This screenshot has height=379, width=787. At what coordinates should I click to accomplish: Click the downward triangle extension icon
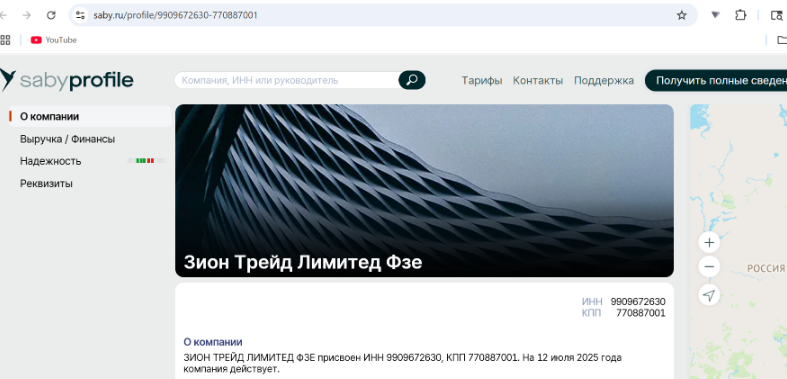pyautogui.click(x=715, y=15)
